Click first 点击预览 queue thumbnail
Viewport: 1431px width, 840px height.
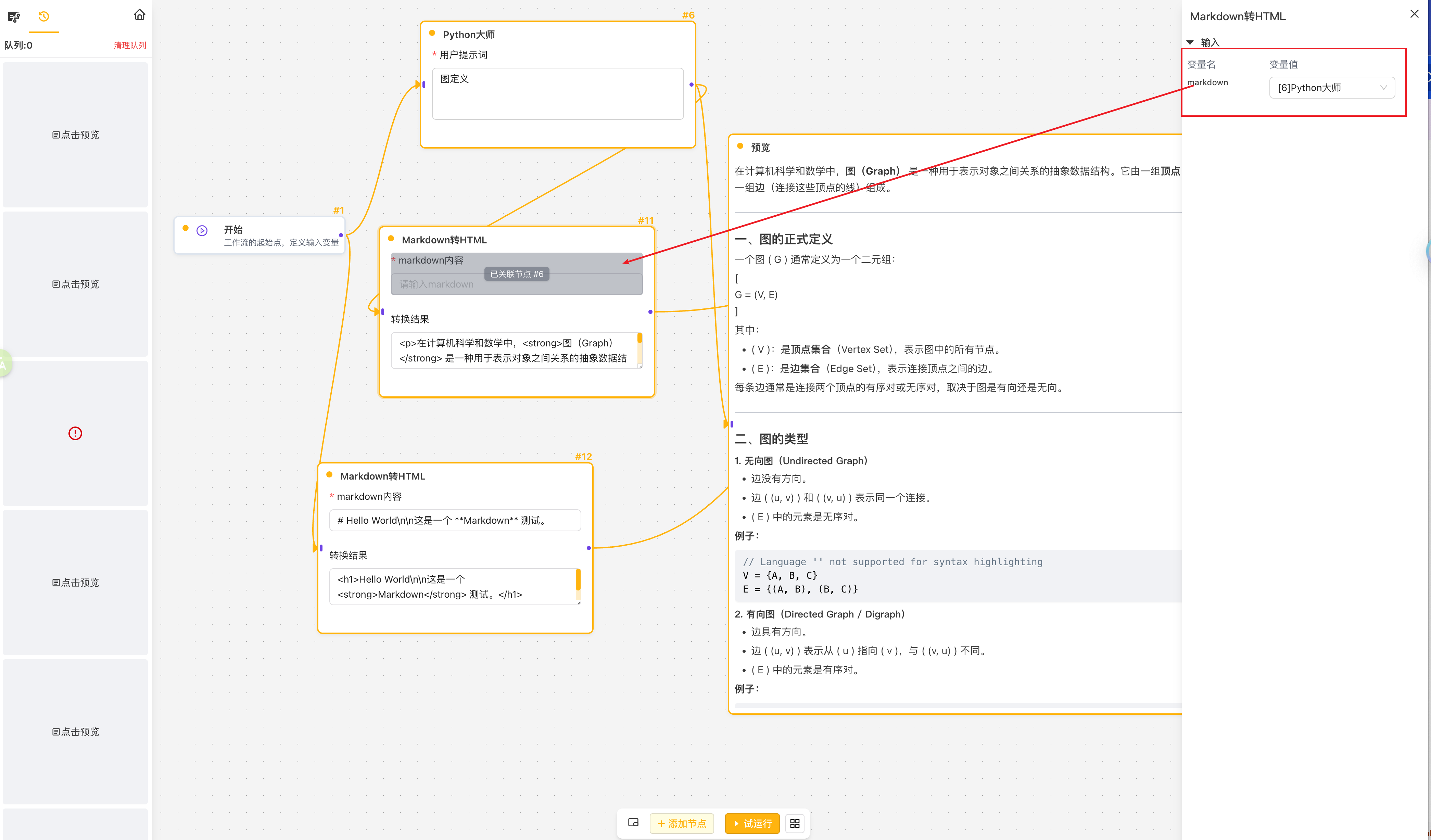coord(75,135)
